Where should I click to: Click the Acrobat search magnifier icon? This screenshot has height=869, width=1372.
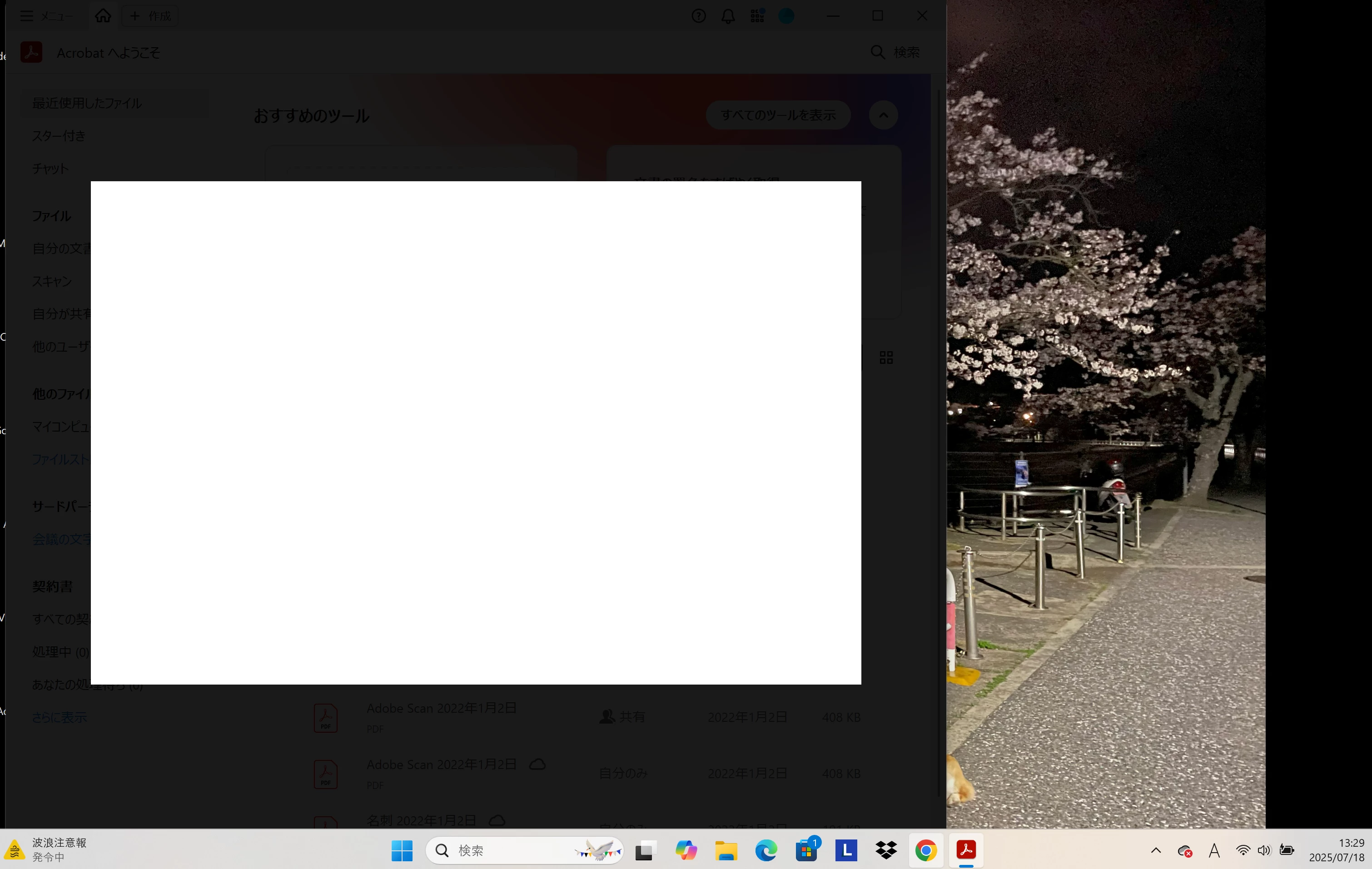(x=877, y=52)
